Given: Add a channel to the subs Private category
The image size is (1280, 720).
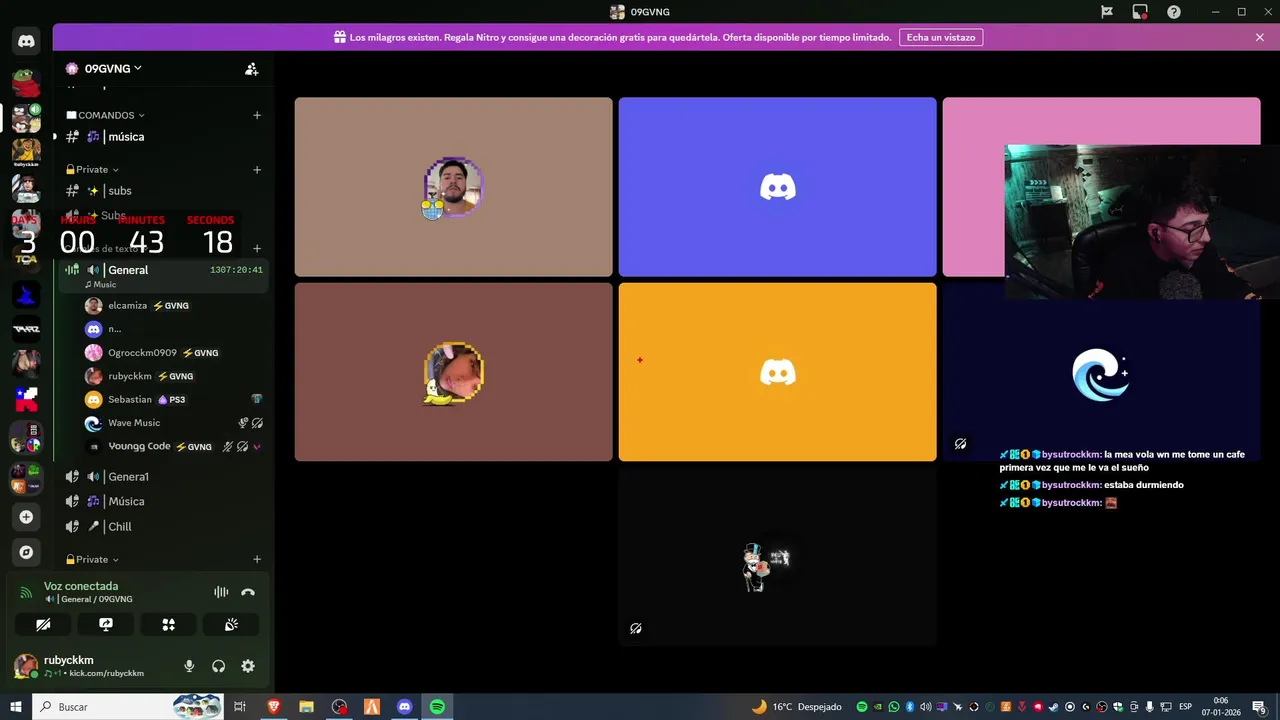Looking at the screenshot, I should click(257, 169).
